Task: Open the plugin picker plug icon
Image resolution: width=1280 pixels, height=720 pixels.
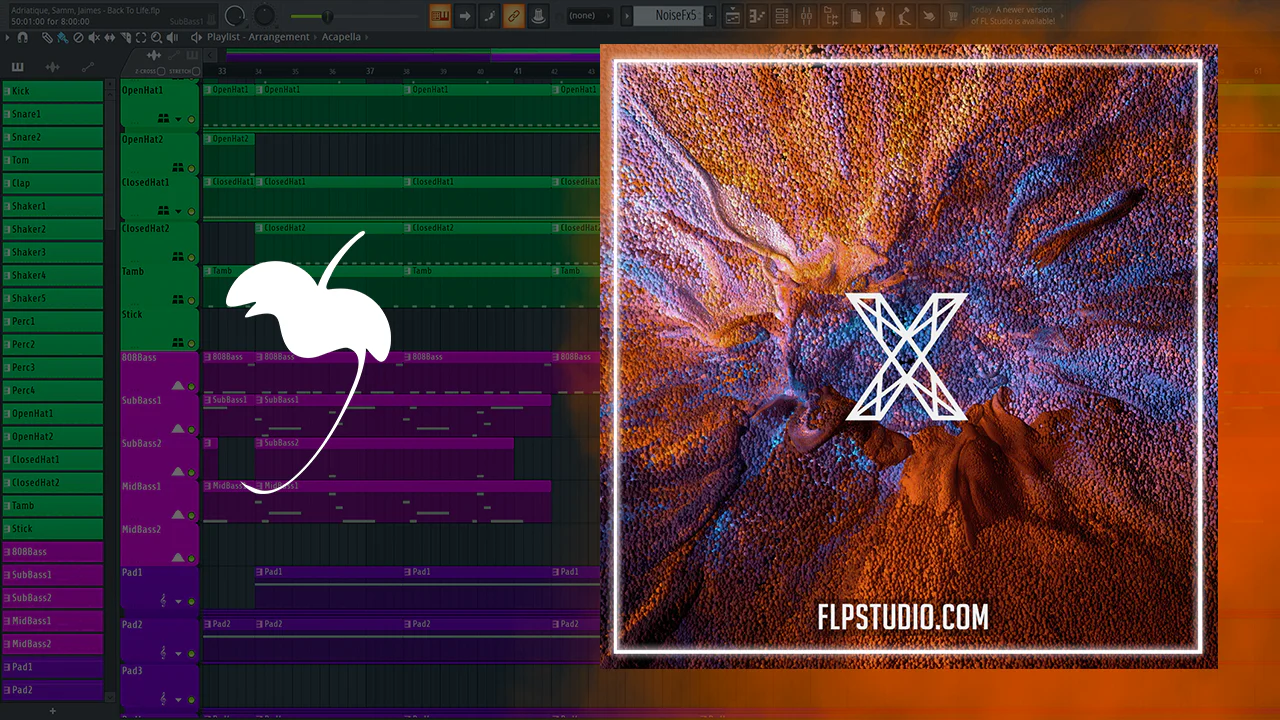Action: coord(880,16)
